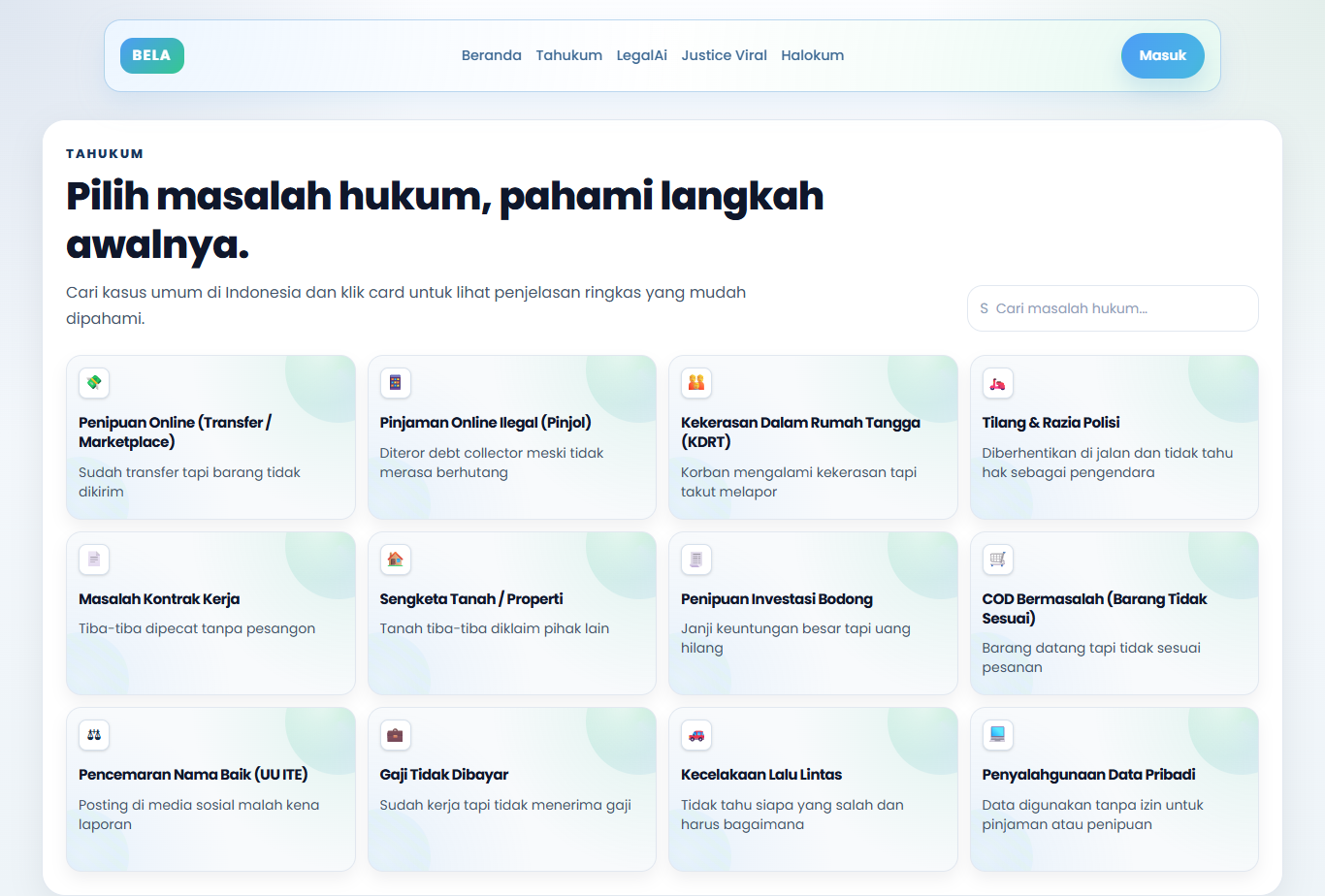Click the binoculars icon on Pencemaran Nama Baik card
Image resolution: width=1325 pixels, height=896 pixels.
(93, 735)
